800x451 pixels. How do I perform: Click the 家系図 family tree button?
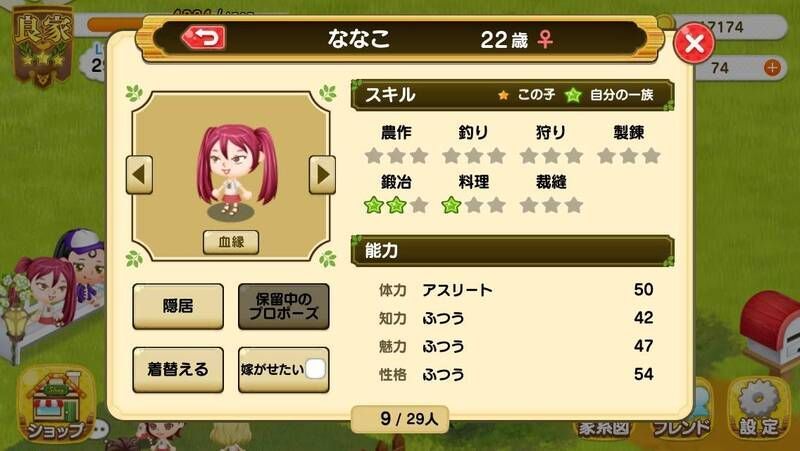(603, 429)
